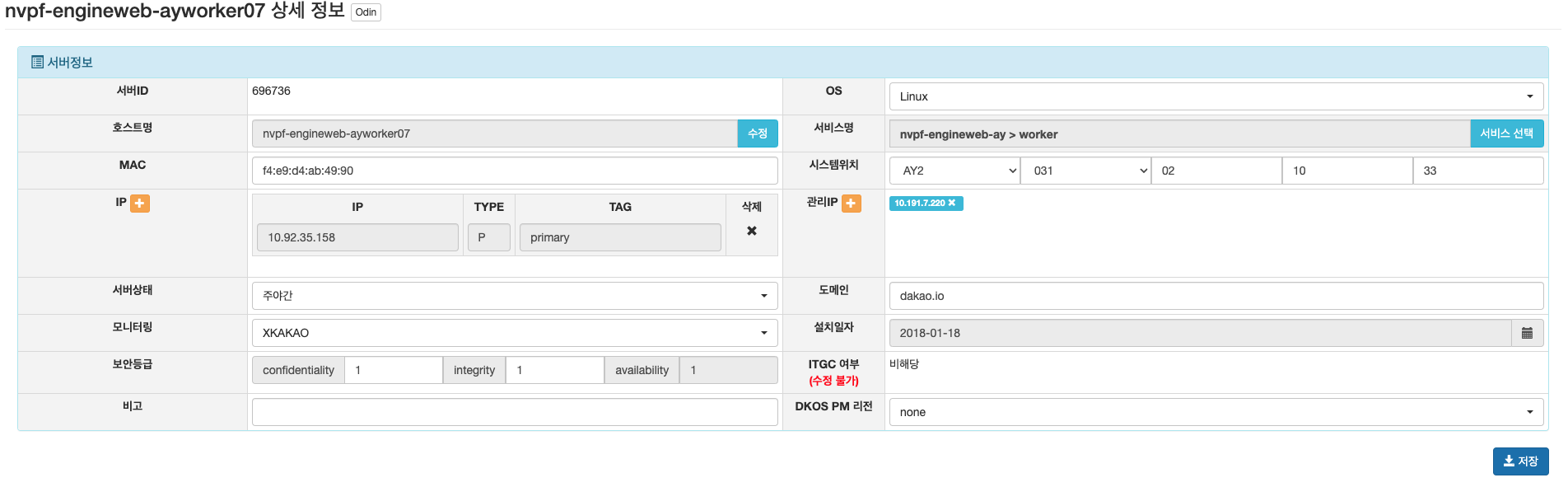Screen dimensions: 1568x487
Task: Expand the 모니터링 dropdown showing XKAKAO
Action: 515,333
